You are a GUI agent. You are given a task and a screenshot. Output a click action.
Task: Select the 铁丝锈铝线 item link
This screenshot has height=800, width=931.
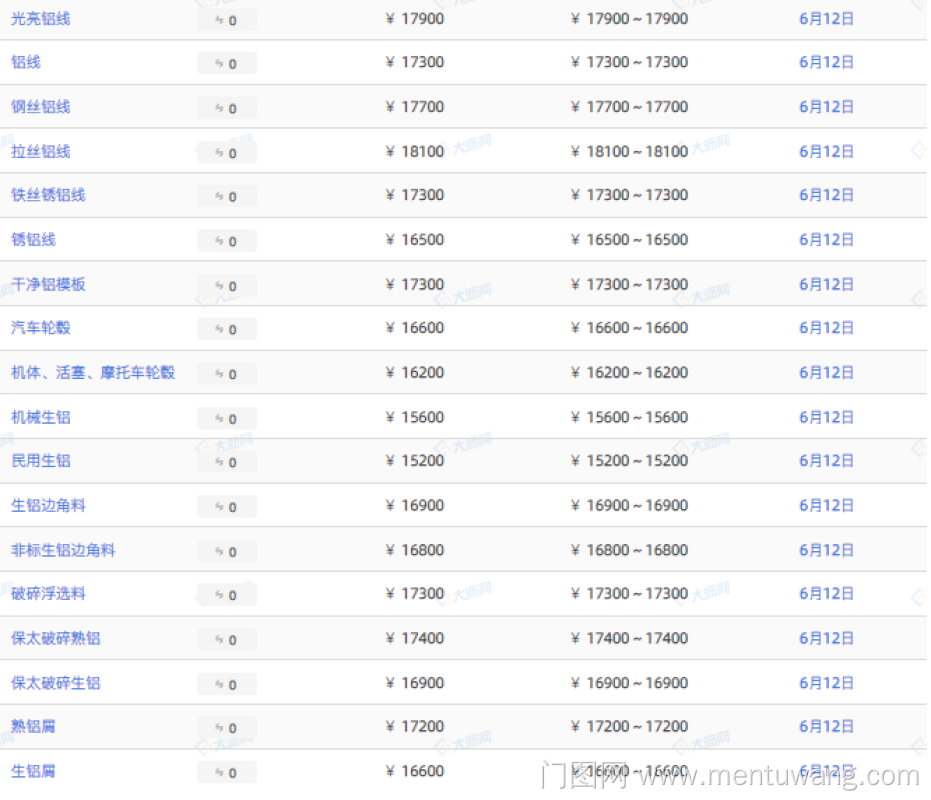[x=48, y=195]
